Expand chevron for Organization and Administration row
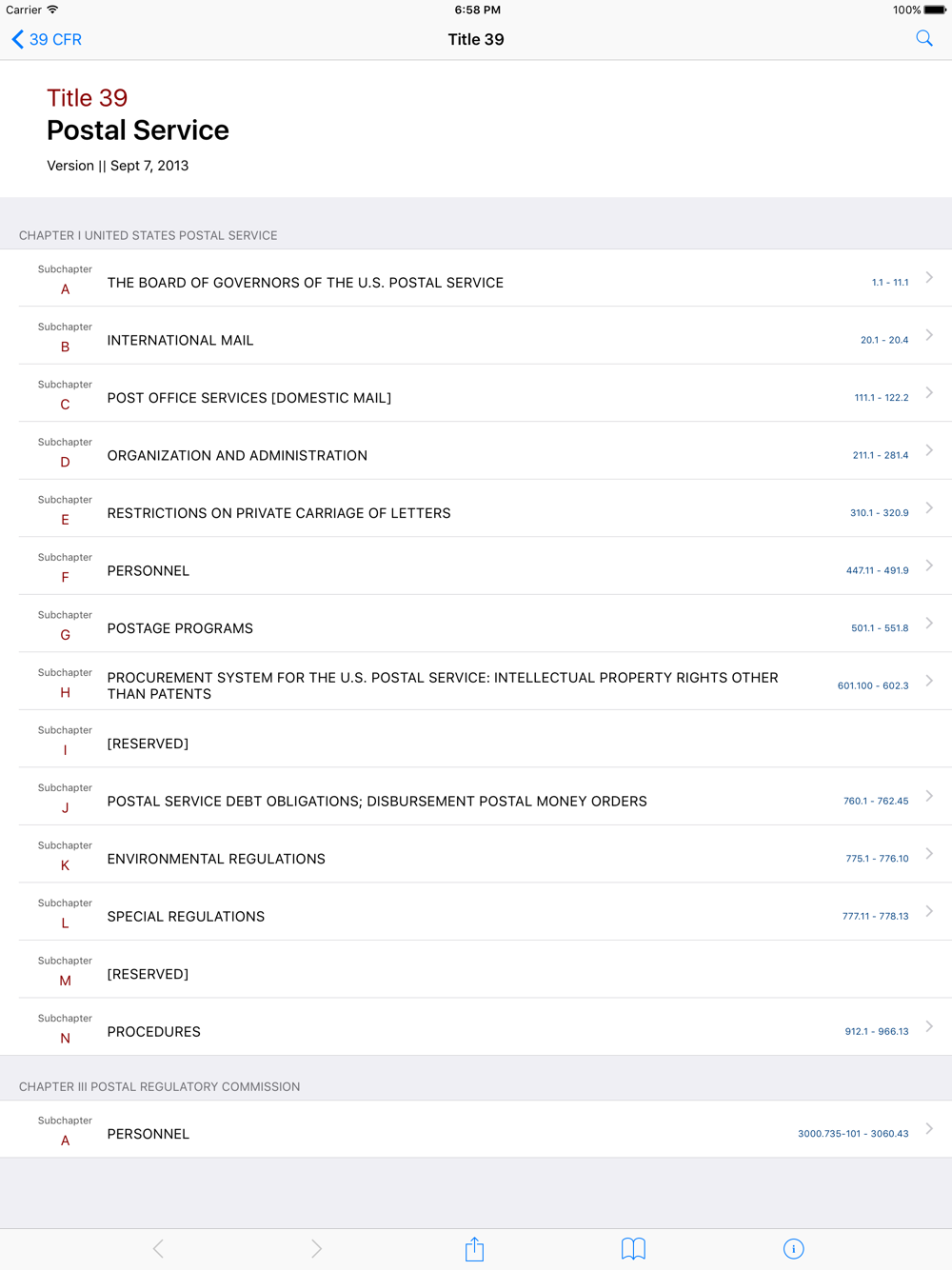 [x=929, y=450]
